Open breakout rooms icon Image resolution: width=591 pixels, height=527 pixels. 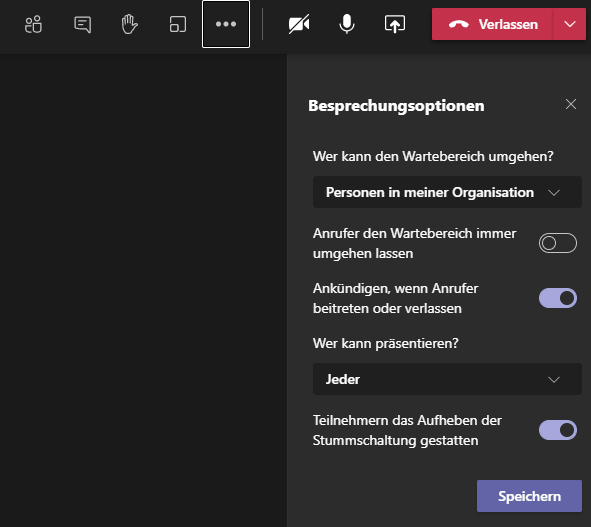178,25
